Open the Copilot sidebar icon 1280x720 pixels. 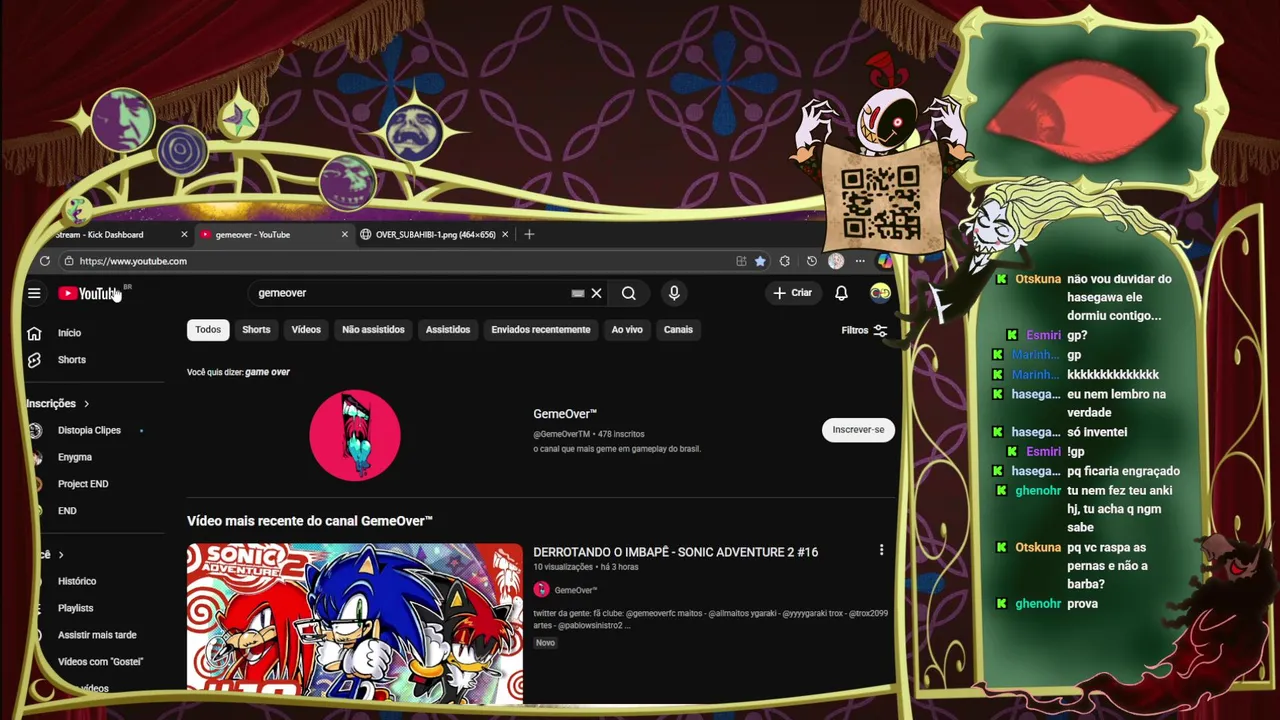[x=884, y=261]
